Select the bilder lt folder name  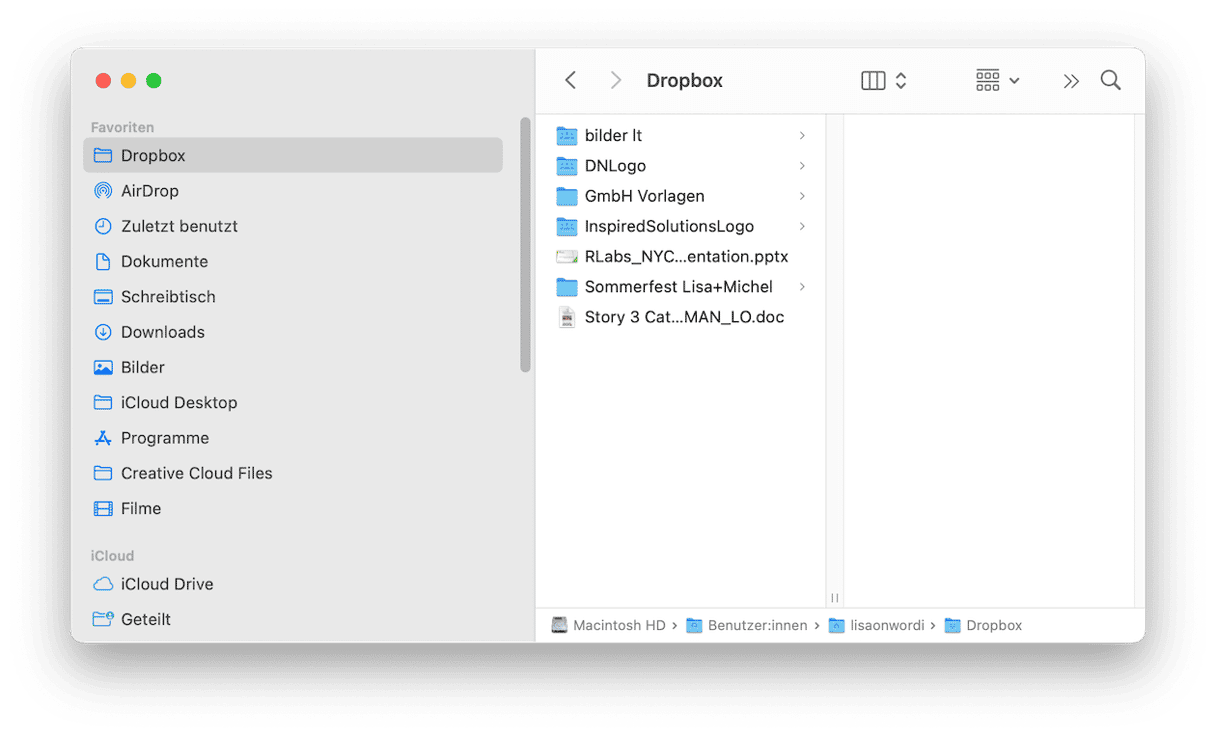click(613, 135)
